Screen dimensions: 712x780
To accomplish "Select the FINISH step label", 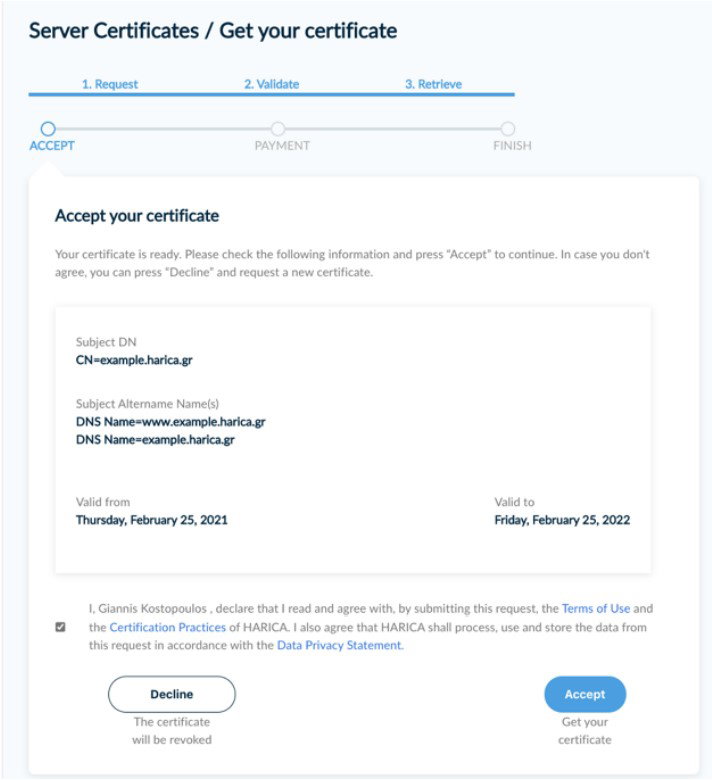I will coord(512,146).
